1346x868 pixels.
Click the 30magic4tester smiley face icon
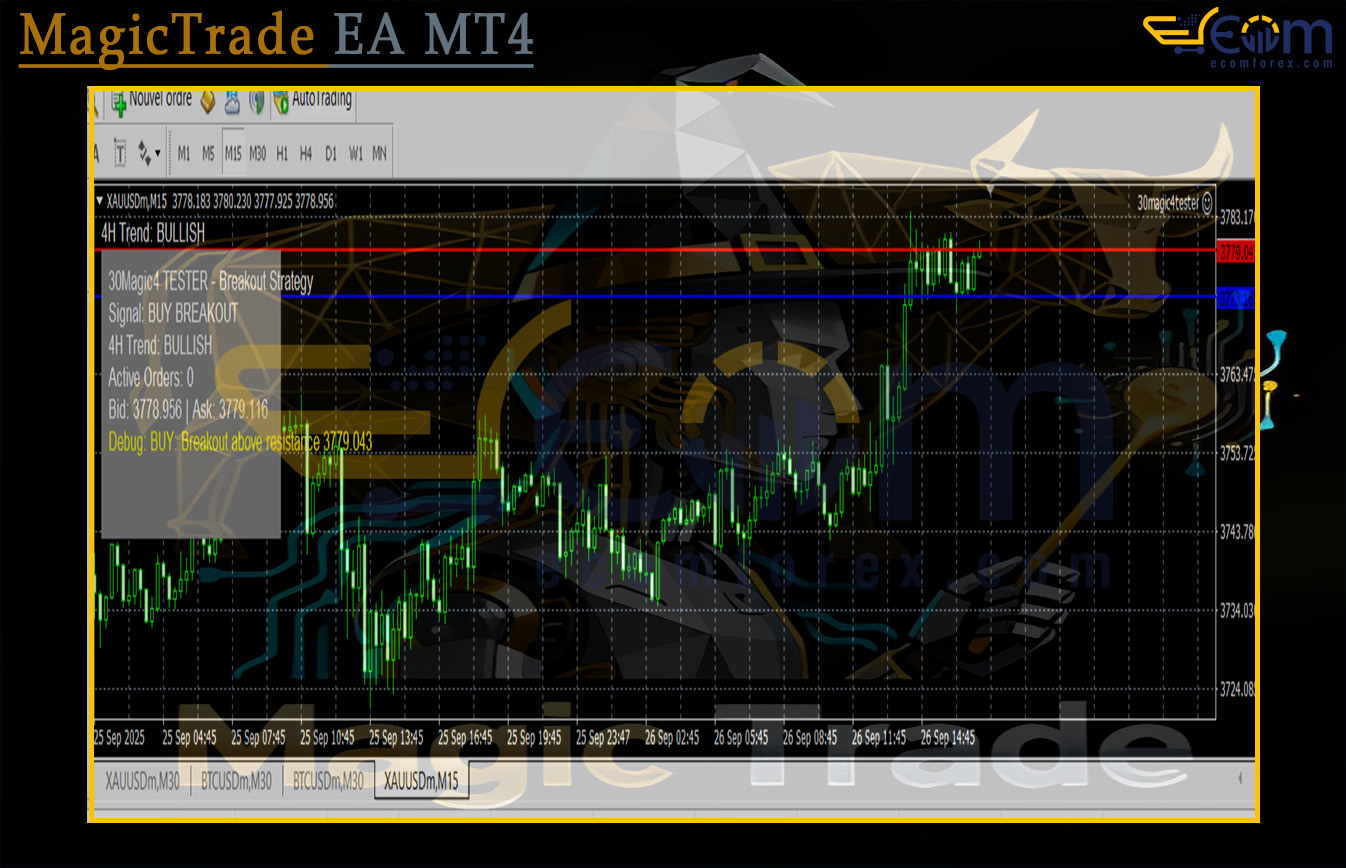(1207, 202)
